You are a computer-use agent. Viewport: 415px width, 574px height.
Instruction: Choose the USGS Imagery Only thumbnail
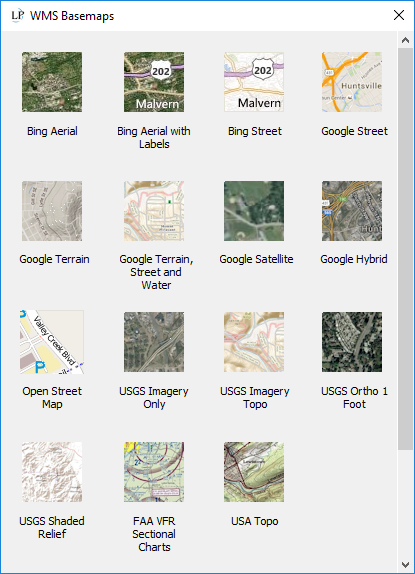tap(154, 342)
